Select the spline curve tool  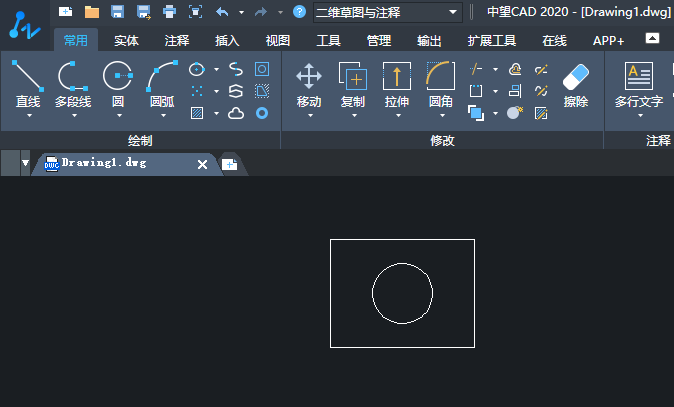click(236, 69)
